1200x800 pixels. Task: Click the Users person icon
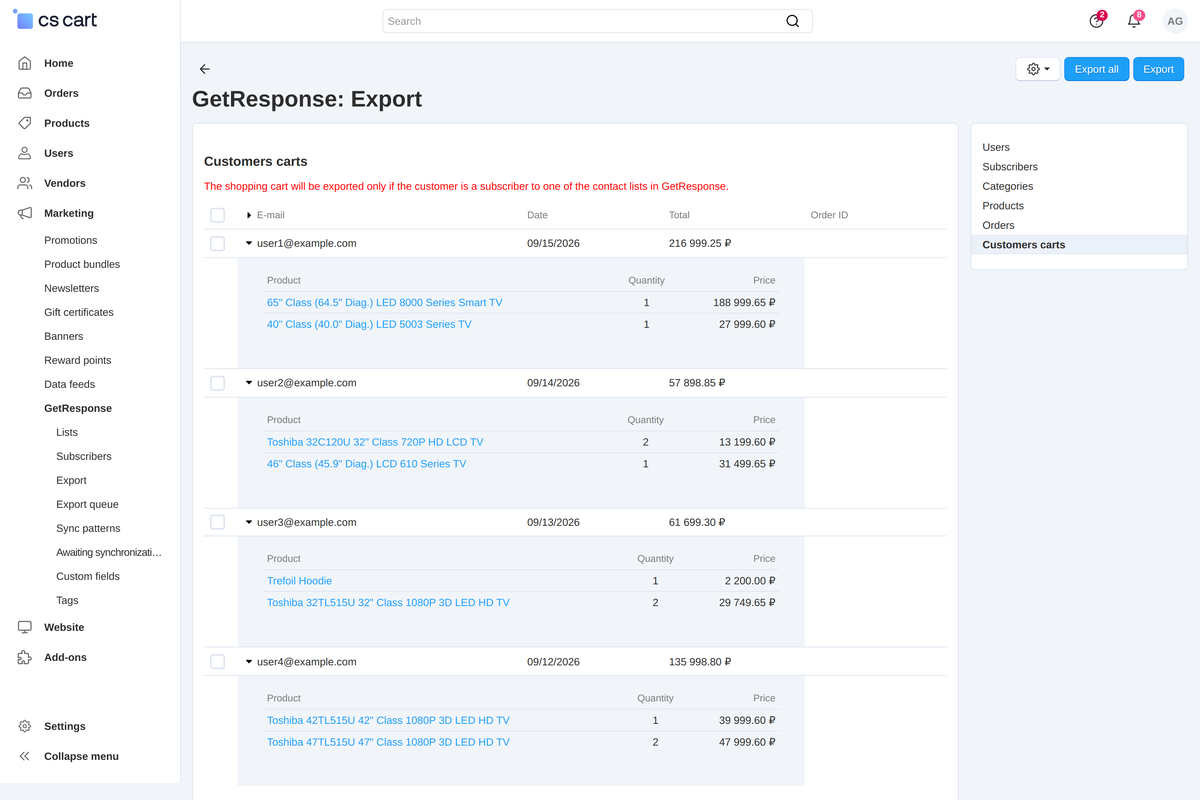point(25,153)
